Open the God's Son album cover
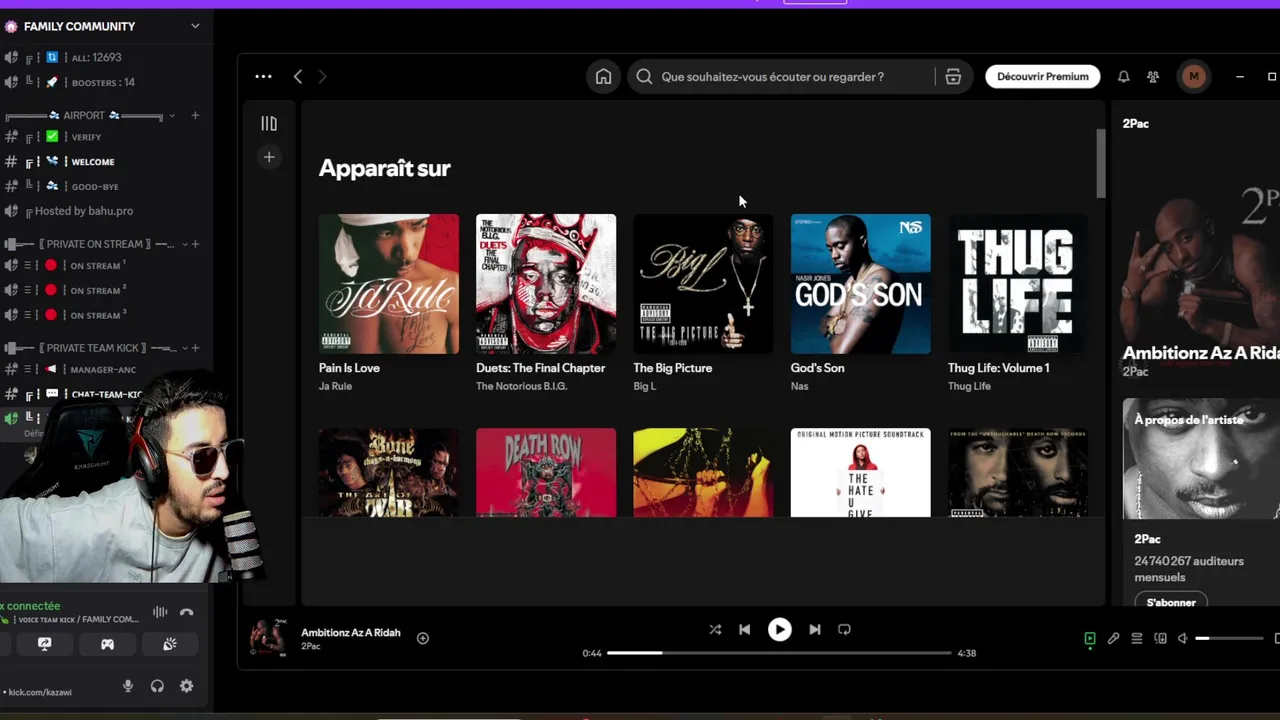 pos(861,284)
